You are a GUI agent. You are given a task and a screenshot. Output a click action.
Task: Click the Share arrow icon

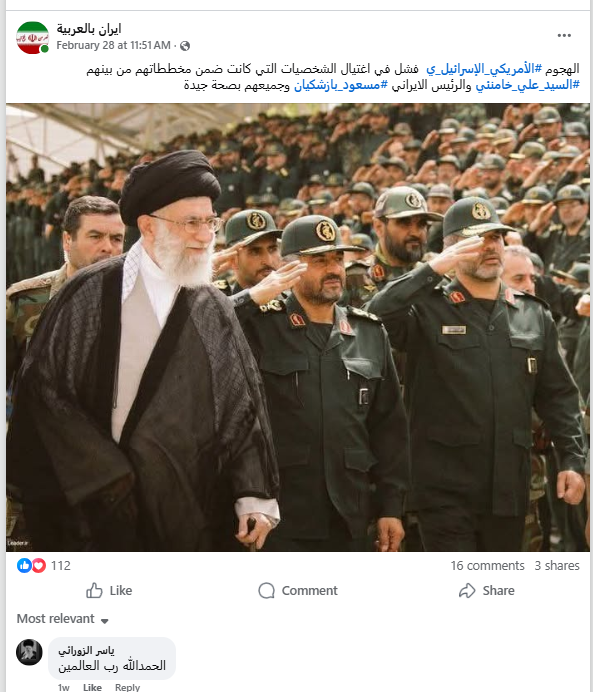[467, 590]
